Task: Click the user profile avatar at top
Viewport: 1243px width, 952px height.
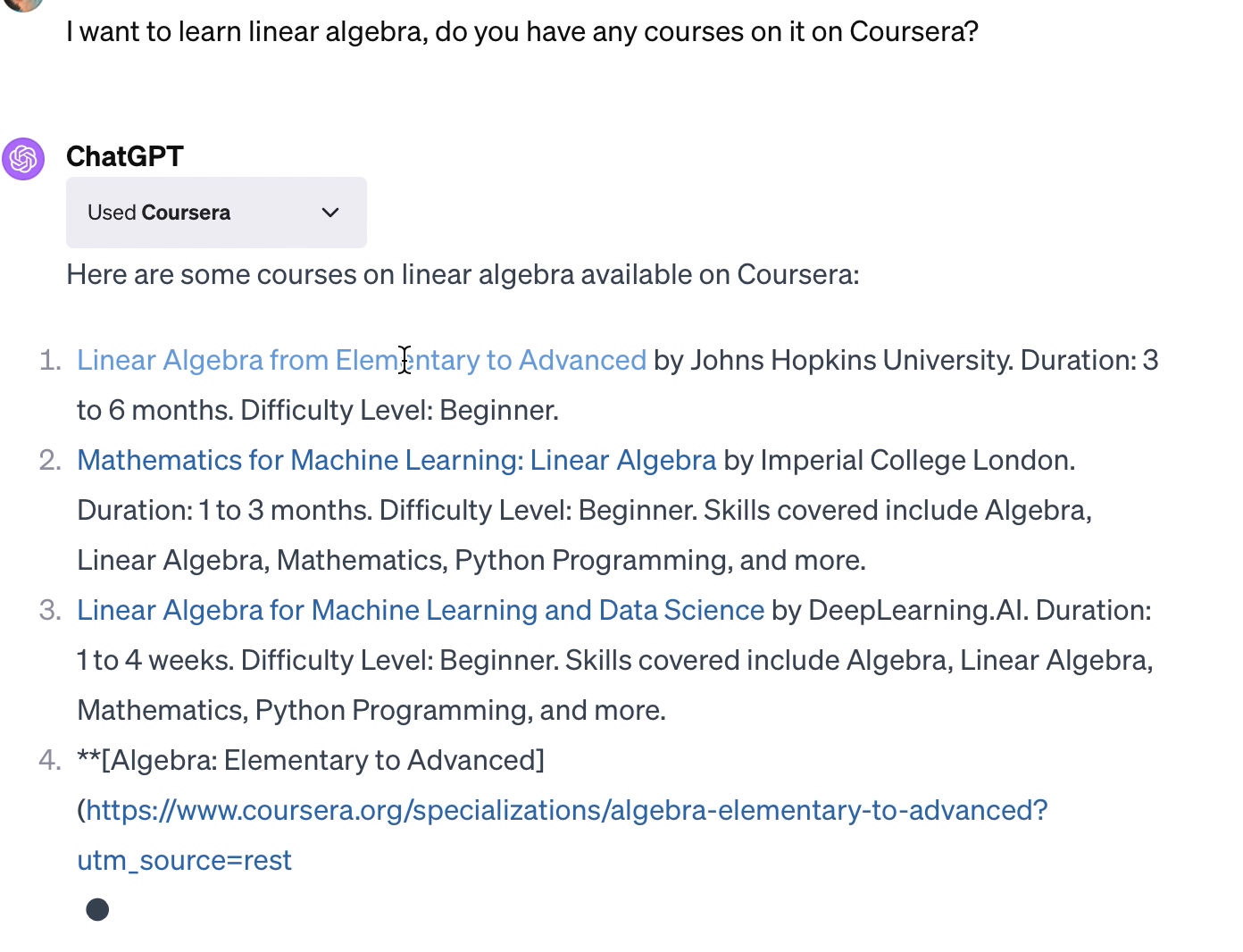Action: point(23,4)
